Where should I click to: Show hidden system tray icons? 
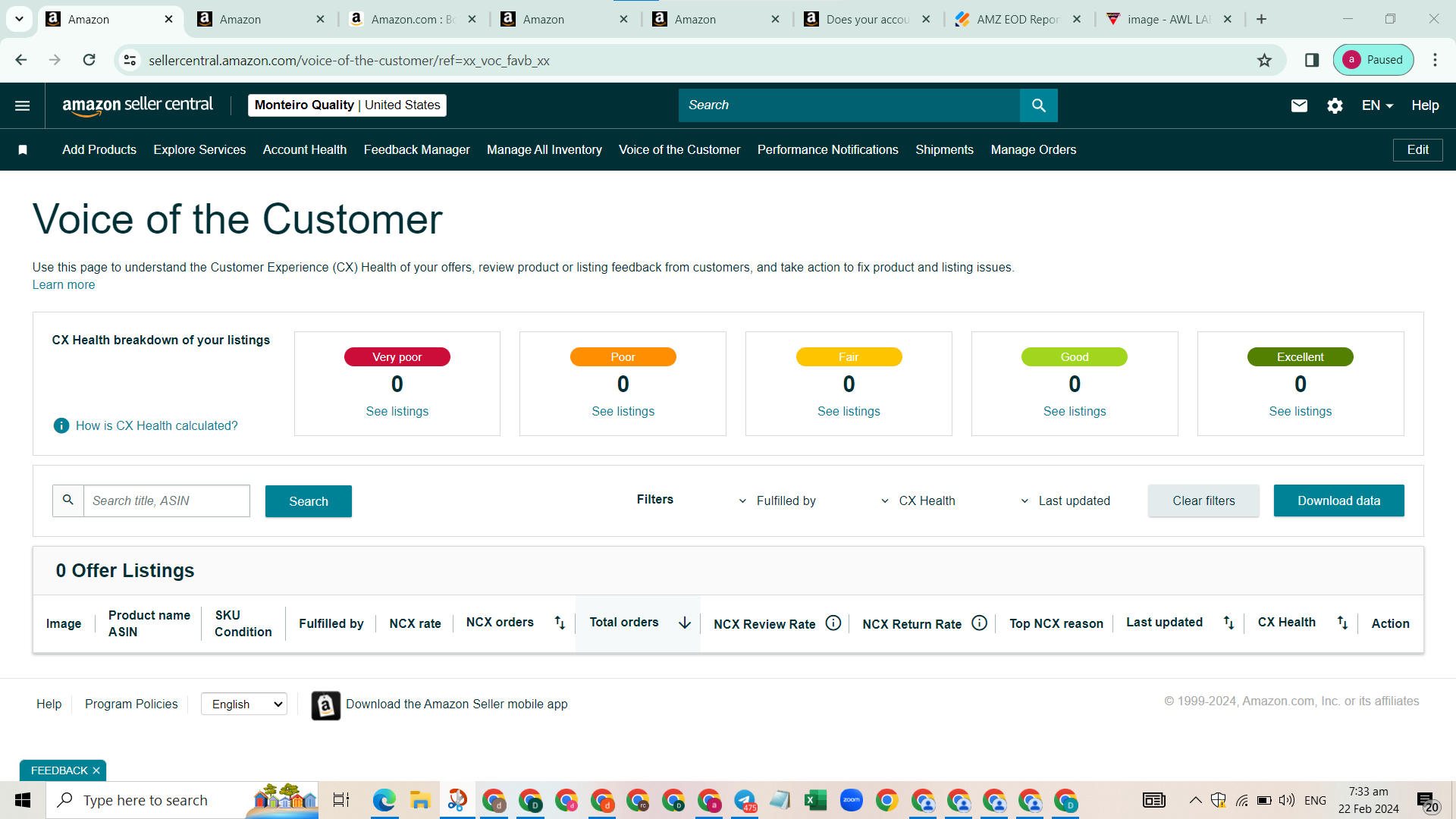(1195, 800)
